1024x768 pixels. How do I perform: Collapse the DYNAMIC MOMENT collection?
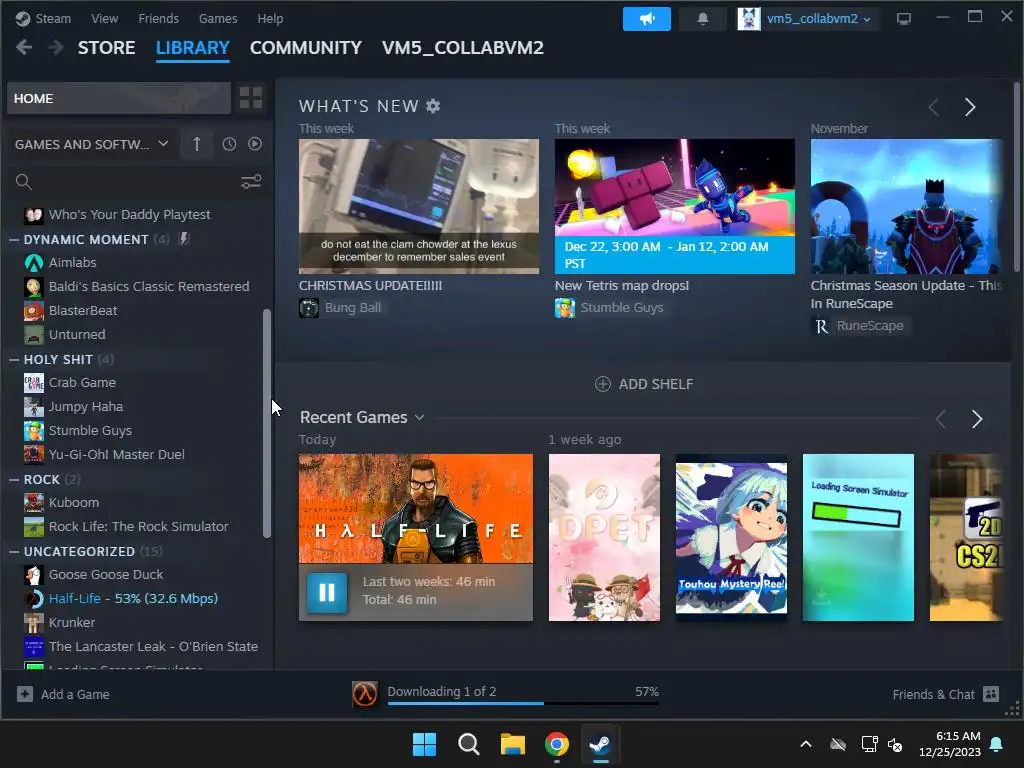point(14,240)
